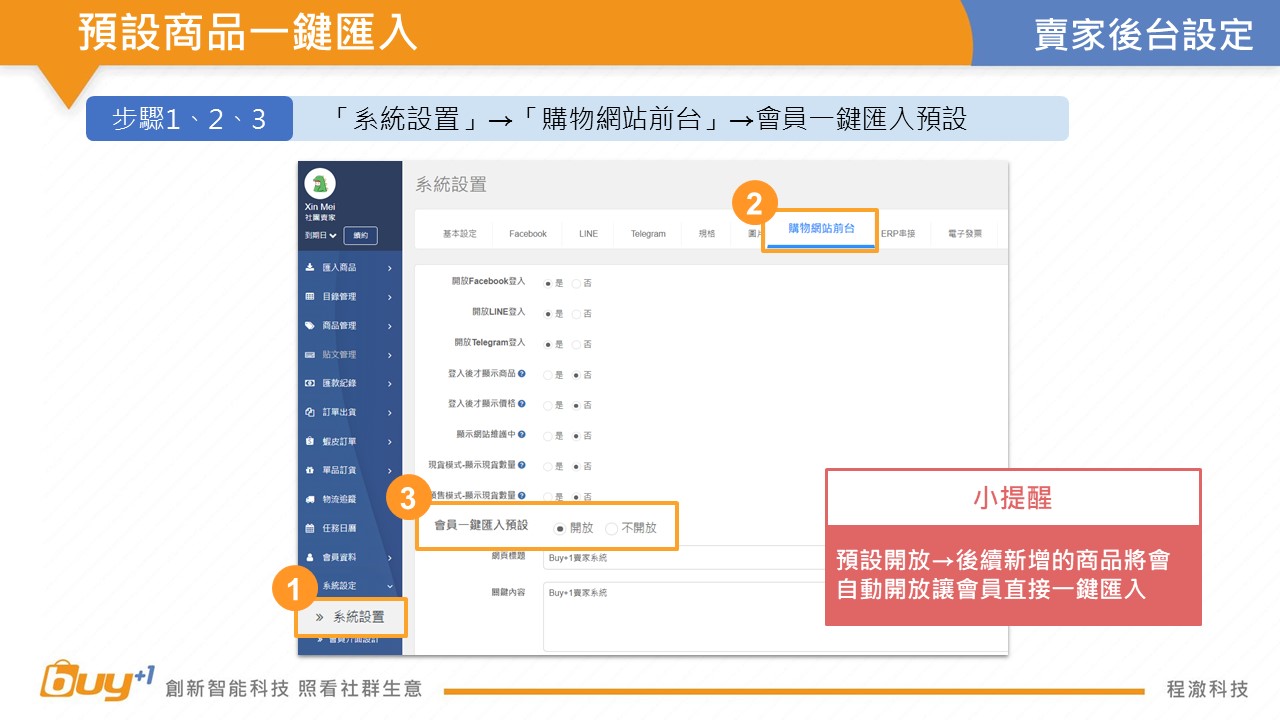This screenshot has height=720, width=1280.
Task: Expand the 訂單出貨 sidebar menu arrow
Action: pos(390,412)
